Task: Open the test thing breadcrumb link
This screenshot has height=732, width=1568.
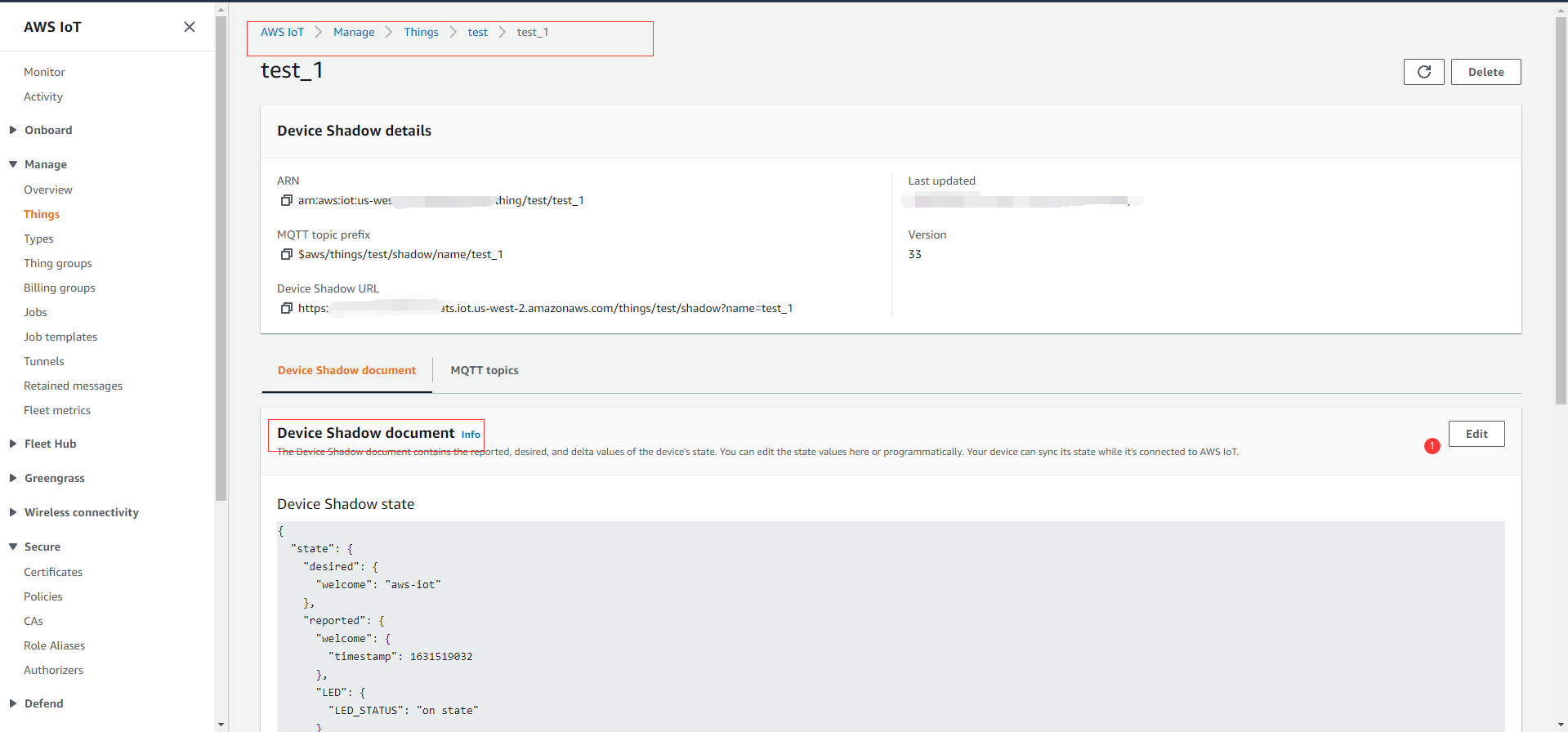Action: click(x=477, y=32)
